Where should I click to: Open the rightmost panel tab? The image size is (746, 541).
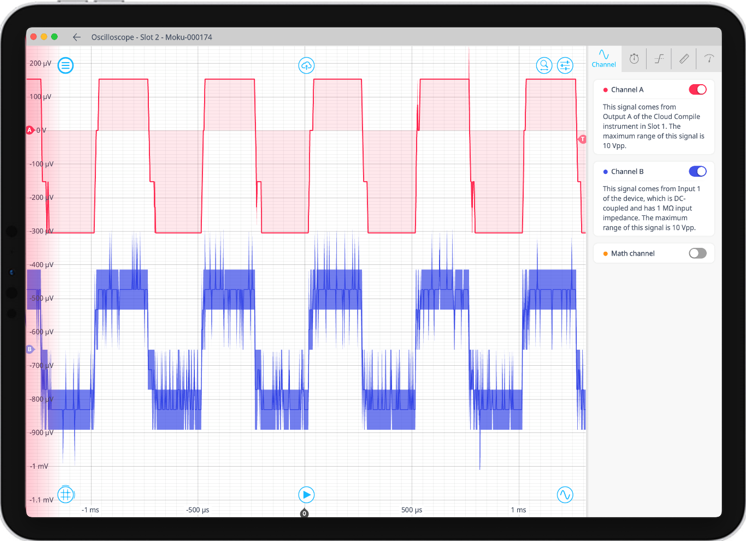point(709,59)
